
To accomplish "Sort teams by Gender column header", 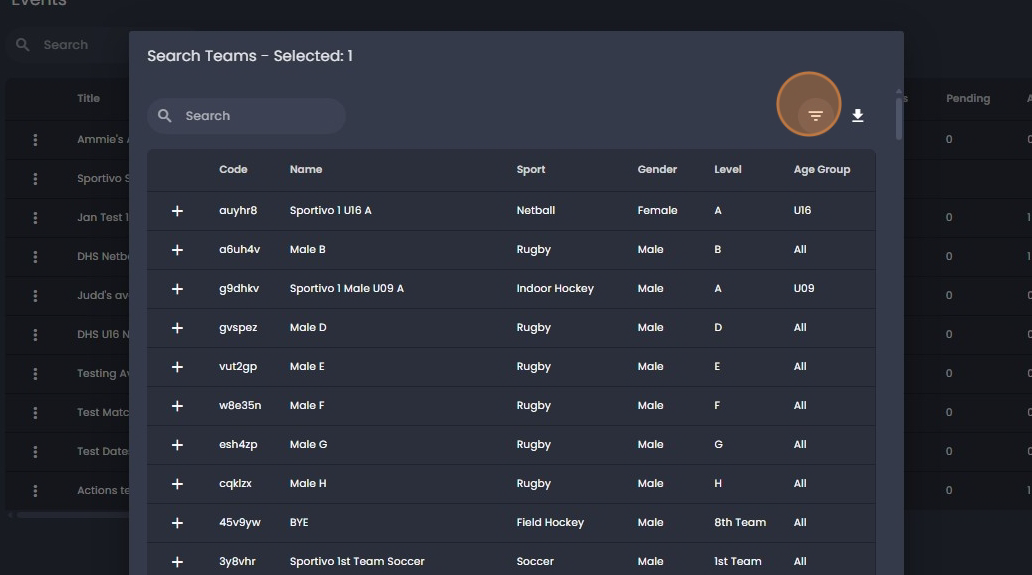I will click(657, 169).
